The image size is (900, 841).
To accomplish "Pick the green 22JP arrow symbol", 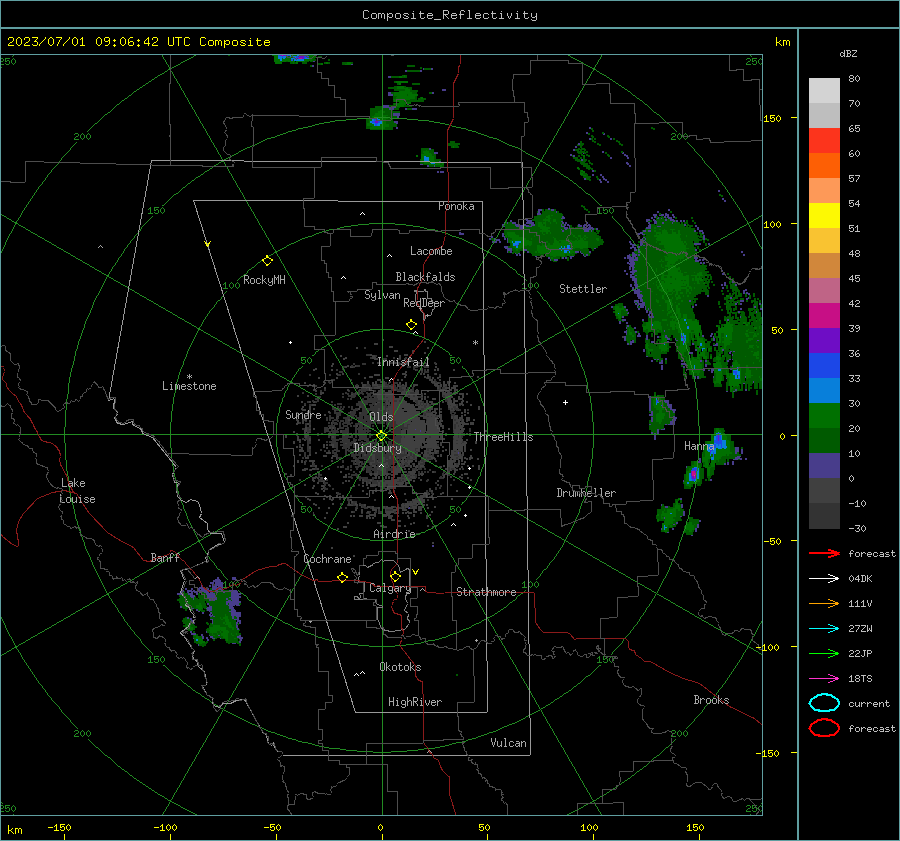I will point(824,653).
